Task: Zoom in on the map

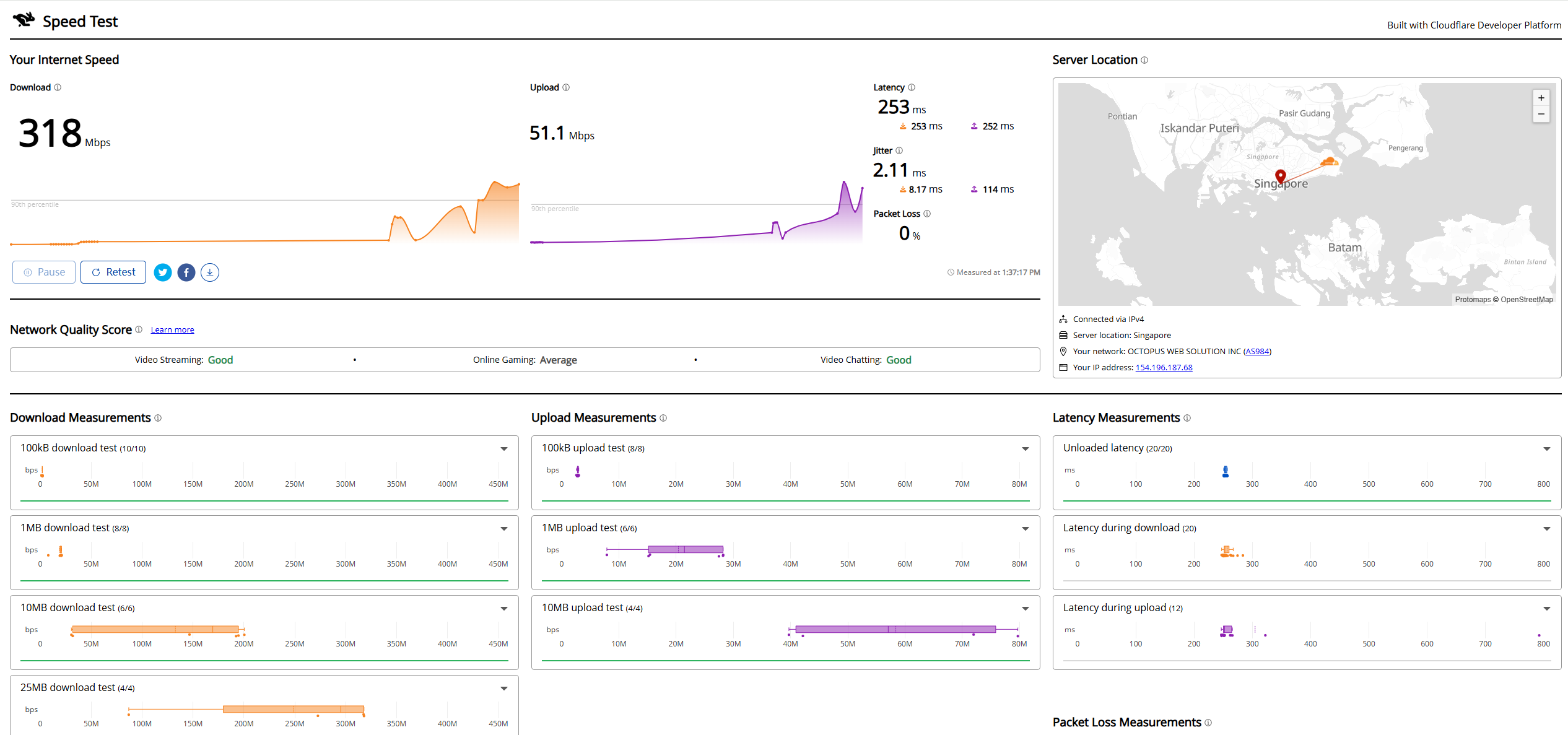Action: pos(1541,98)
